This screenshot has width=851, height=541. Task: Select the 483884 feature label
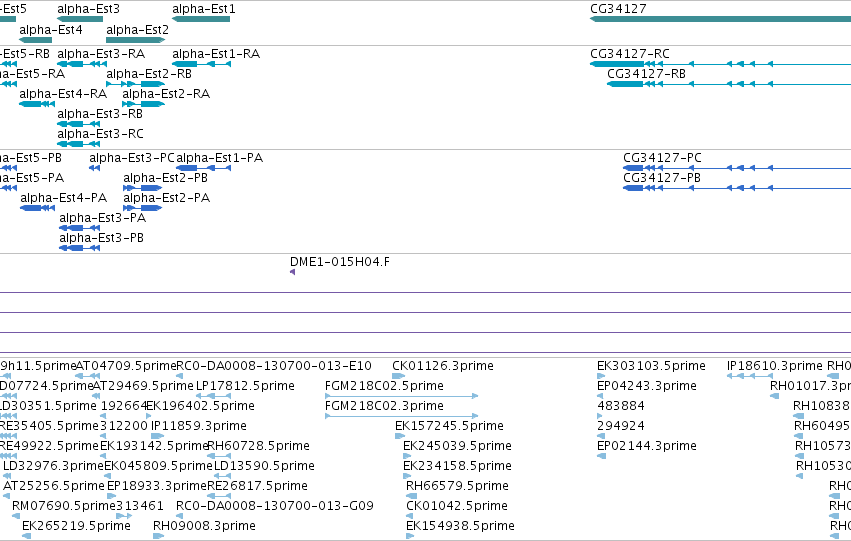pyautogui.click(x=621, y=406)
